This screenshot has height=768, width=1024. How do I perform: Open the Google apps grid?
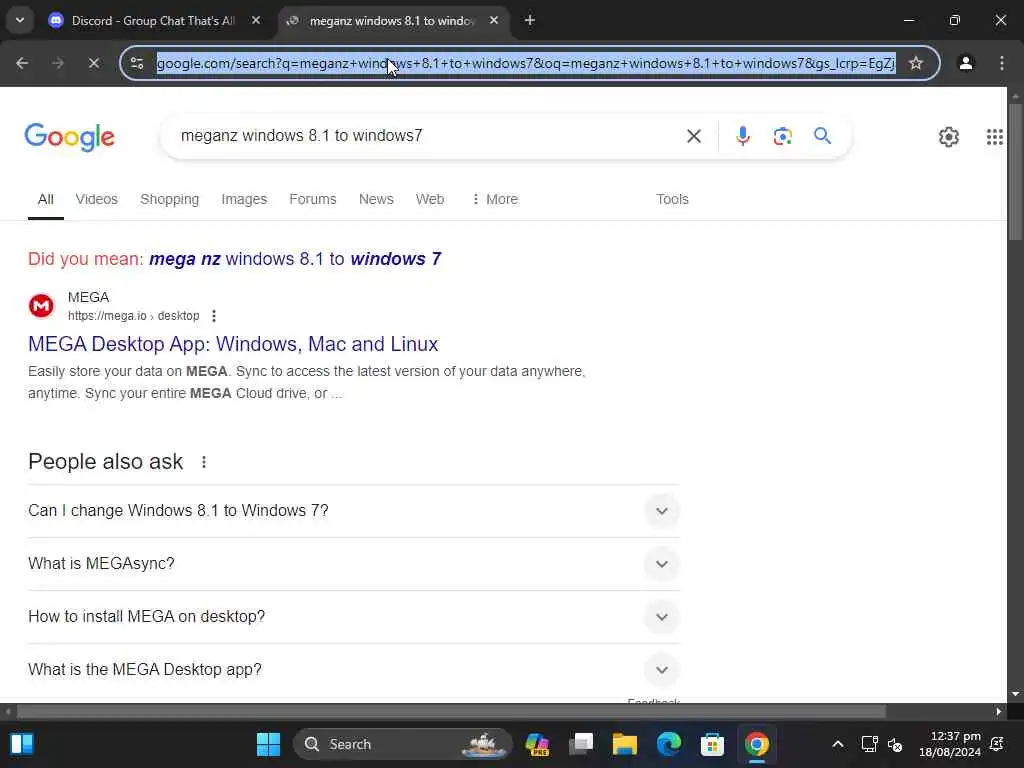(995, 136)
